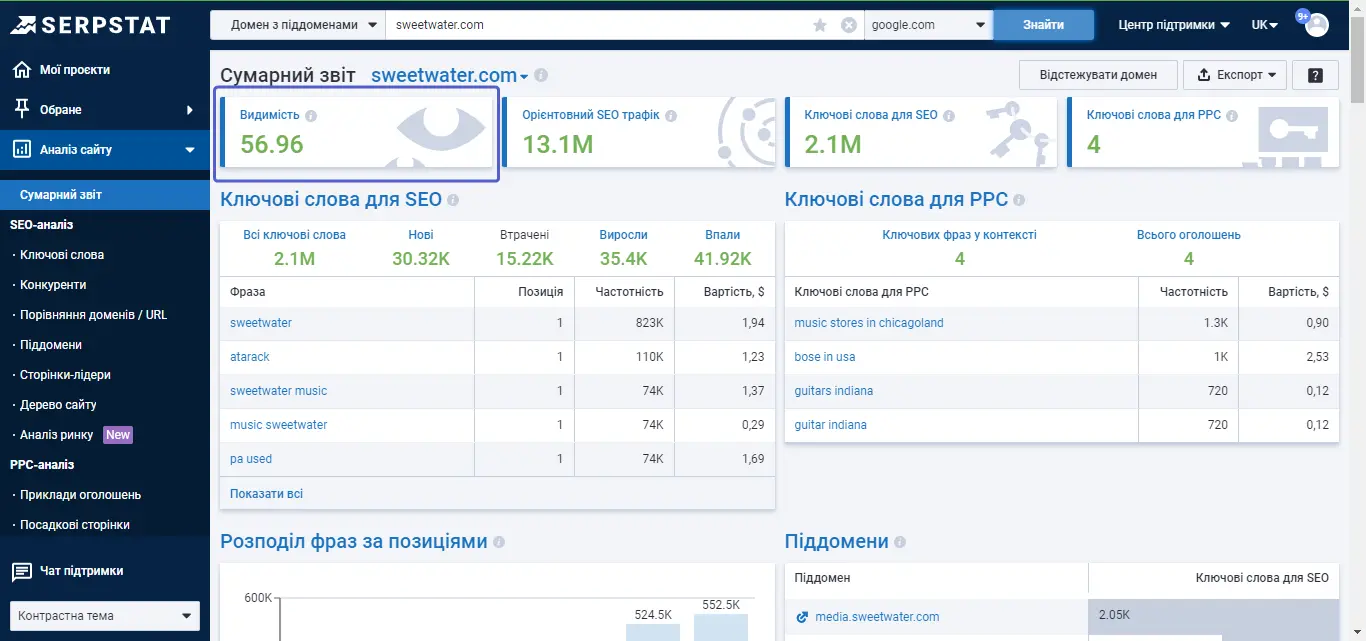Screen dimensions: 1366x641
Task: Click the Показати всі link
Action: [266, 494]
